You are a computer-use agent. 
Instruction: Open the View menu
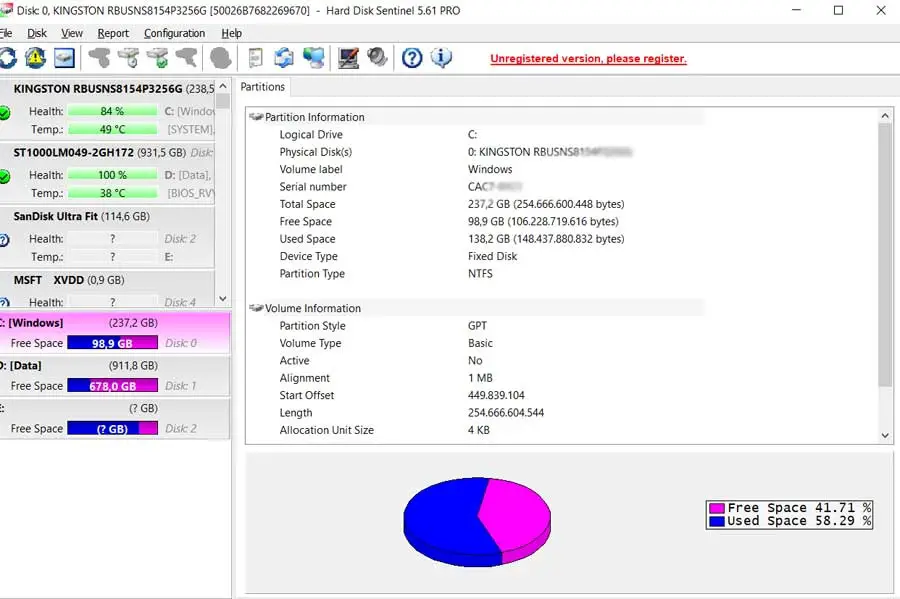coord(72,33)
